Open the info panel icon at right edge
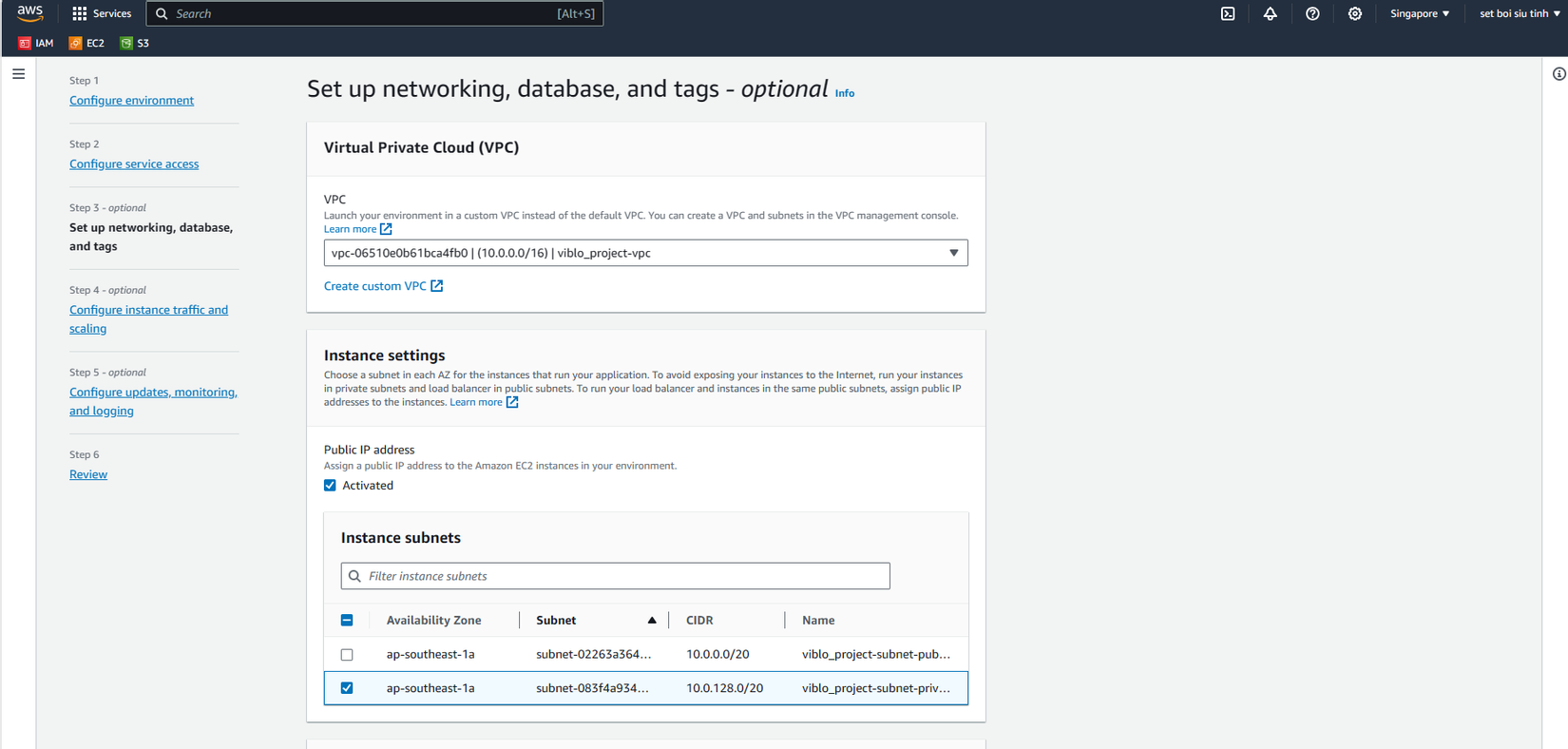 [1558, 74]
